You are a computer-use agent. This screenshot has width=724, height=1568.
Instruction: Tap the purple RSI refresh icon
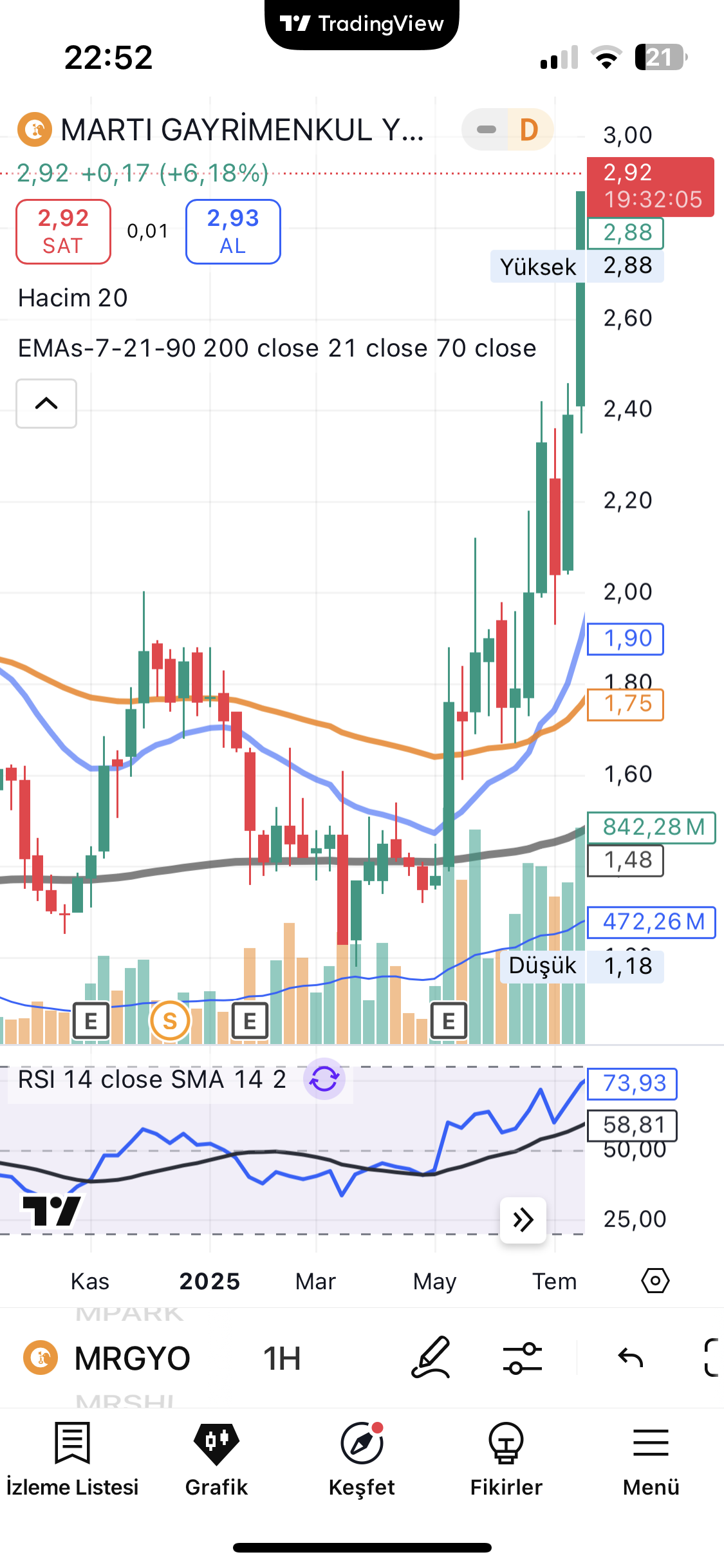(324, 1079)
